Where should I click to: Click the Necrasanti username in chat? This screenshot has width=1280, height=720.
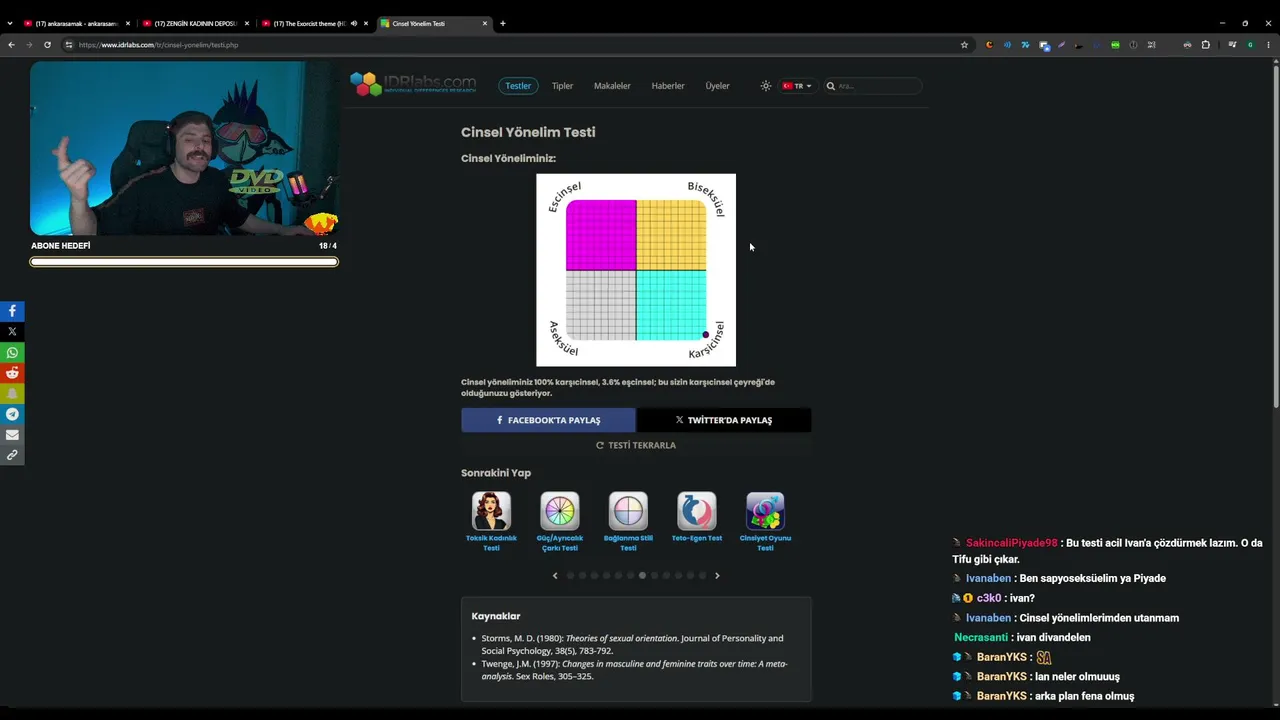point(980,637)
